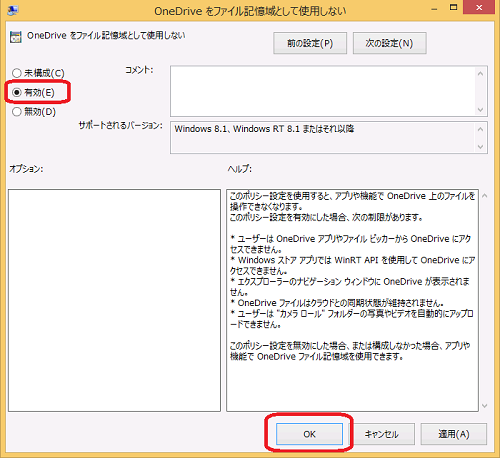Click the help pane scroll down arrow
Viewport: 500px width, 458px height.
point(485,406)
